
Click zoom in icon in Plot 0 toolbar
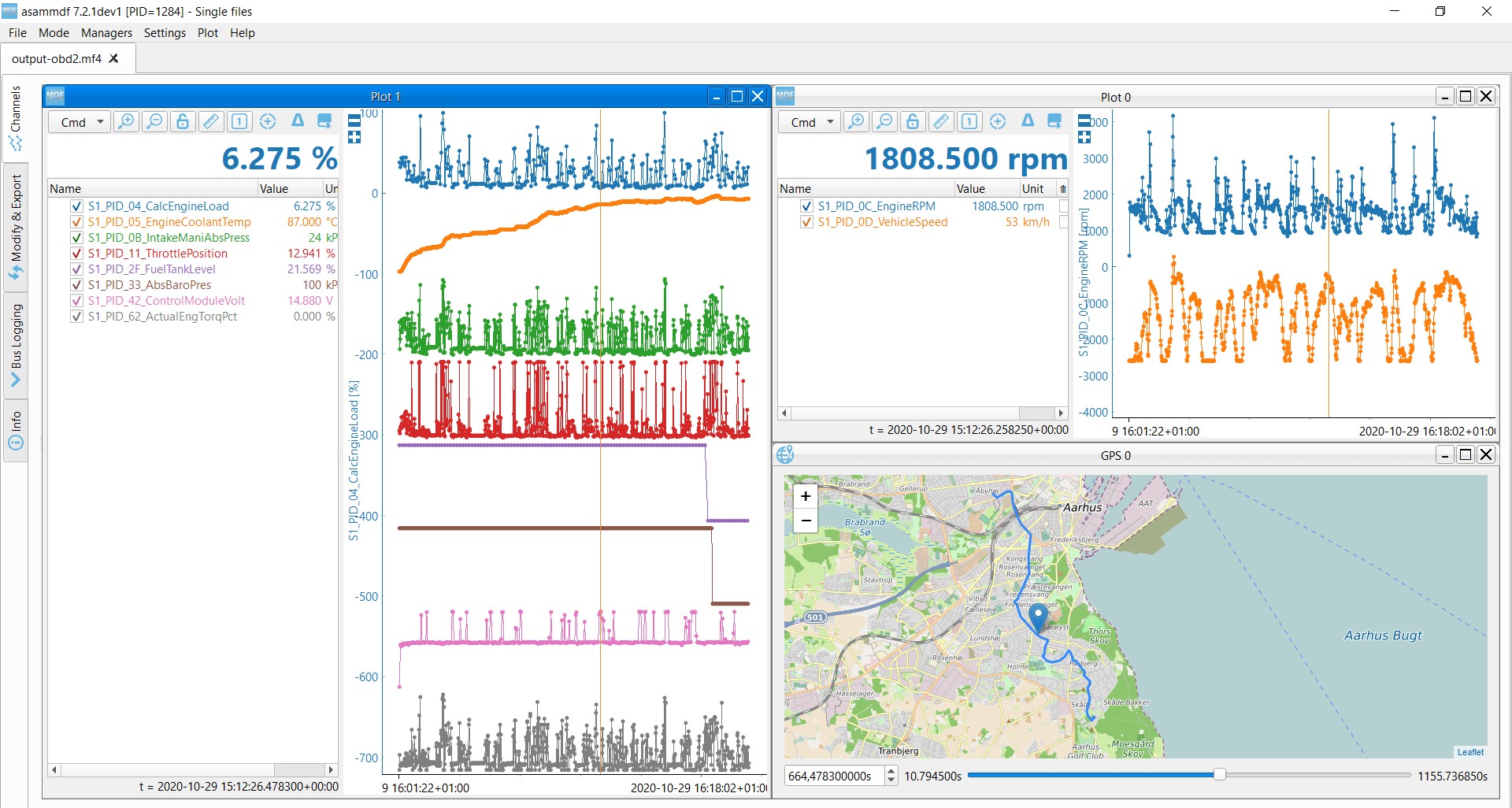856,121
